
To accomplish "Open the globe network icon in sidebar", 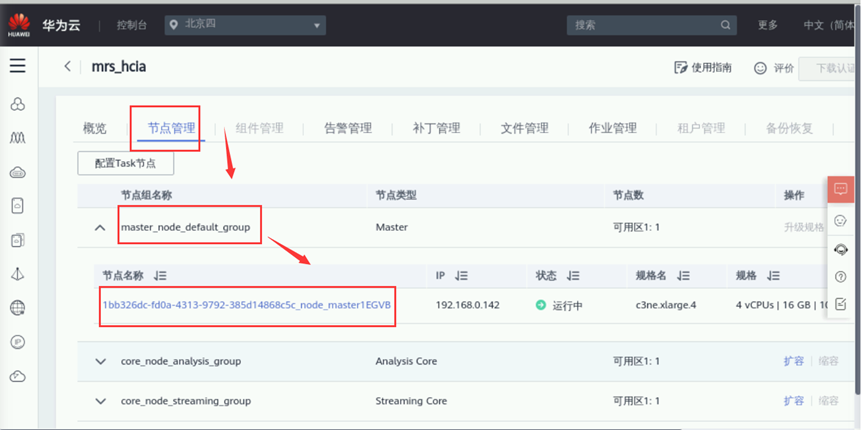I will (18, 307).
